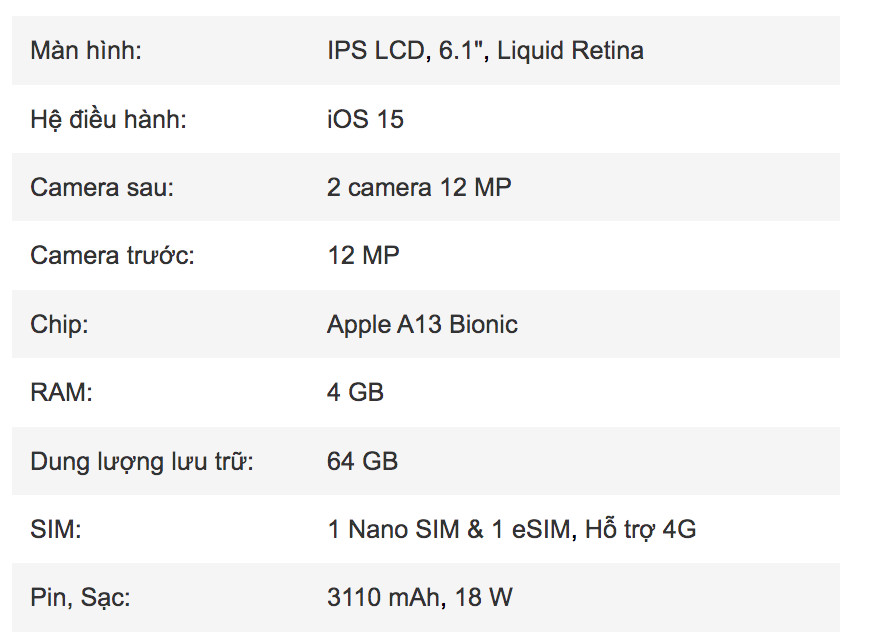This screenshot has height=634, width=892.
Task: Select the '2 camera 12 MP' value
Action: 419,187
